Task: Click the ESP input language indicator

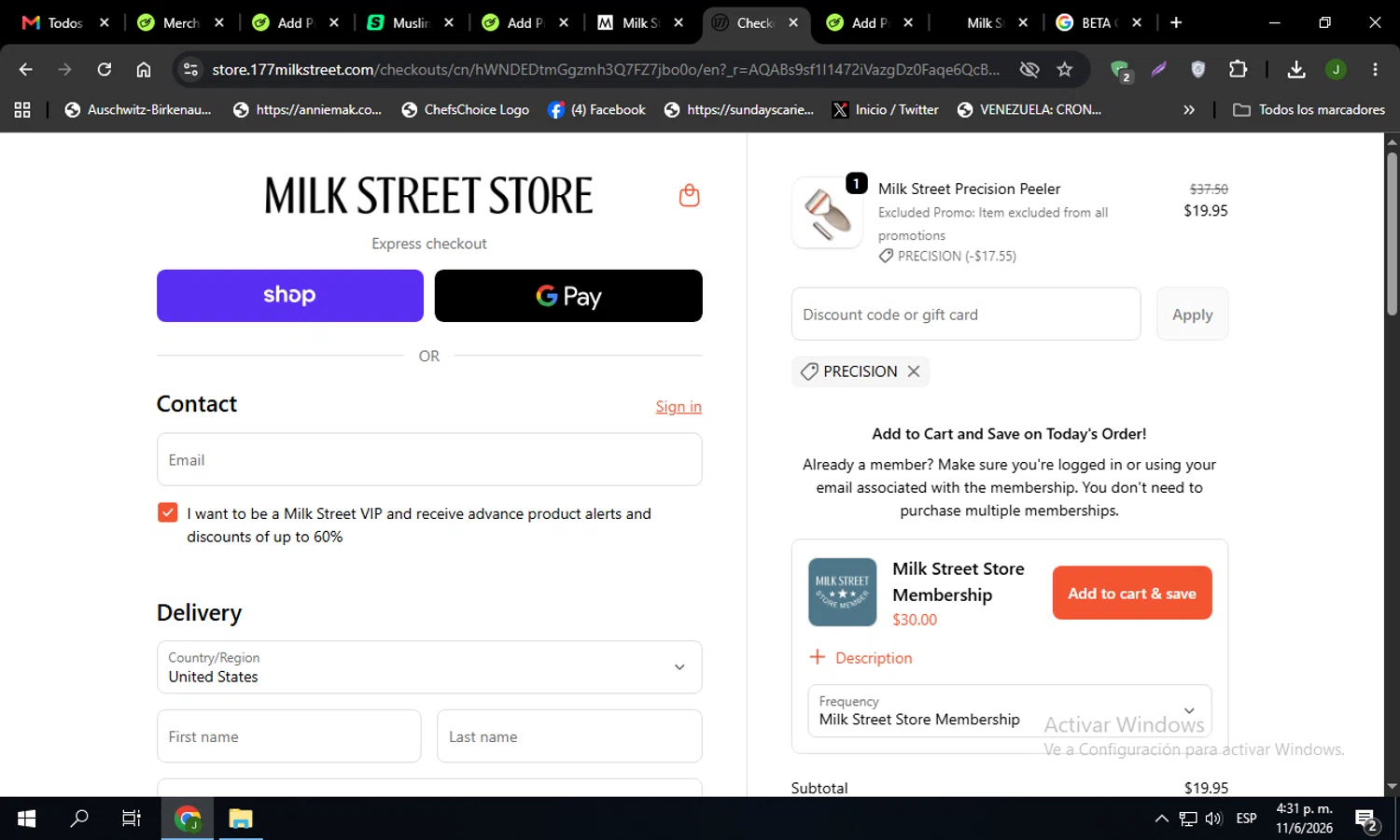Action: click(1246, 819)
